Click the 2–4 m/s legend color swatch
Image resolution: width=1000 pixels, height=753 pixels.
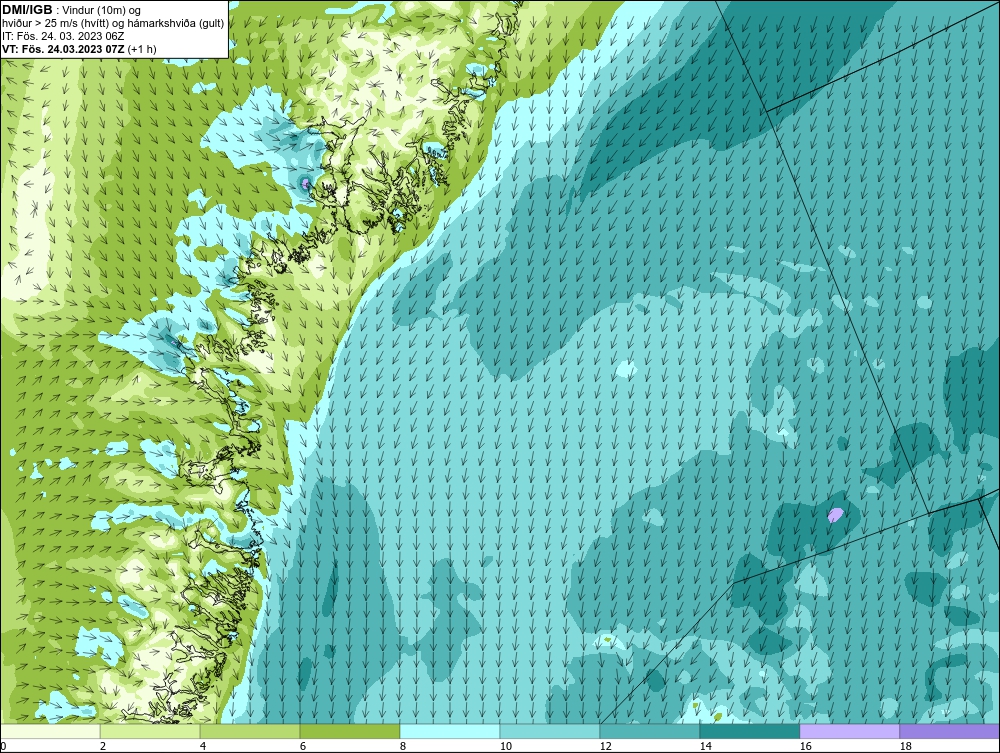click(150, 731)
